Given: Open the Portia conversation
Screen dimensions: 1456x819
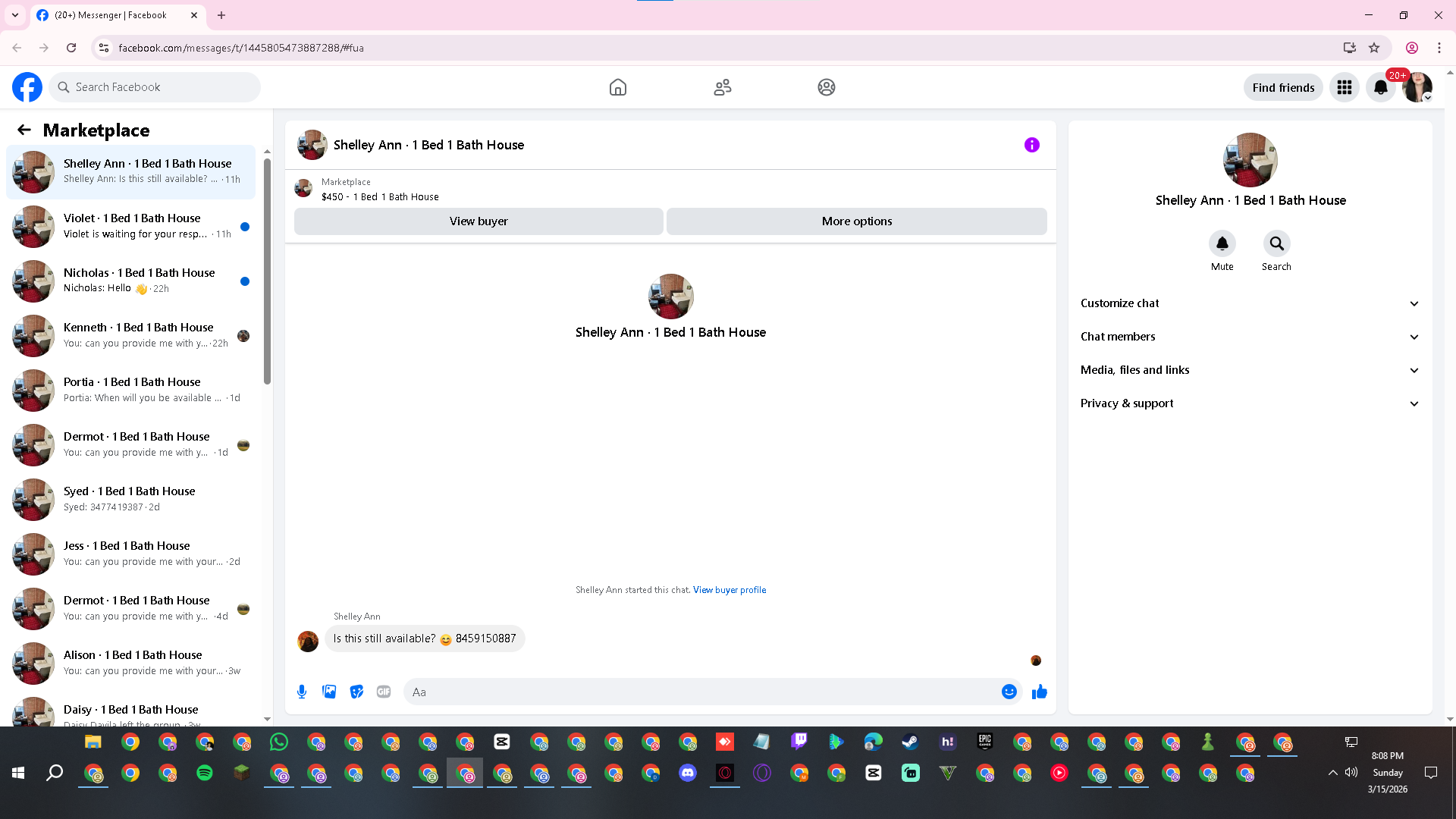Looking at the screenshot, I should click(131, 391).
